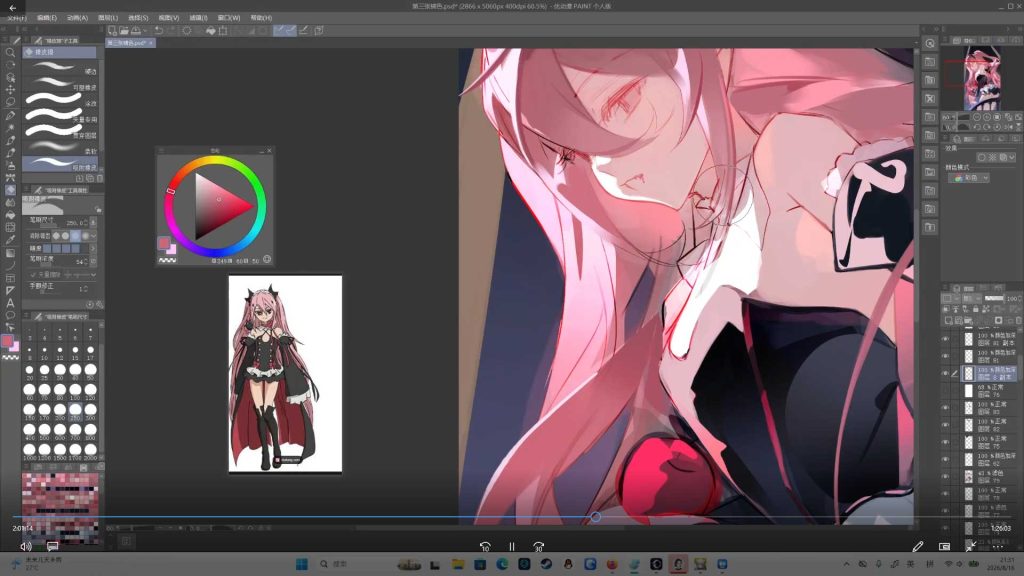Select the Eraser tool in the toolbox

[x=10, y=190]
